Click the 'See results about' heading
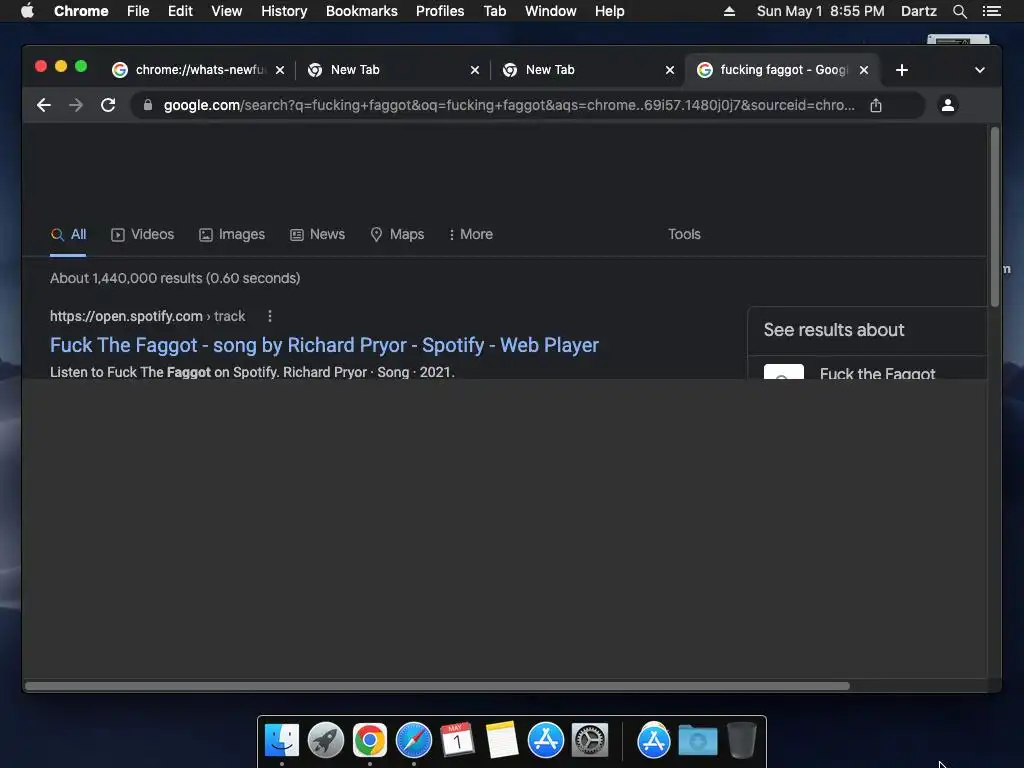Image resolution: width=1024 pixels, height=768 pixels. click(x=834, y=330)
